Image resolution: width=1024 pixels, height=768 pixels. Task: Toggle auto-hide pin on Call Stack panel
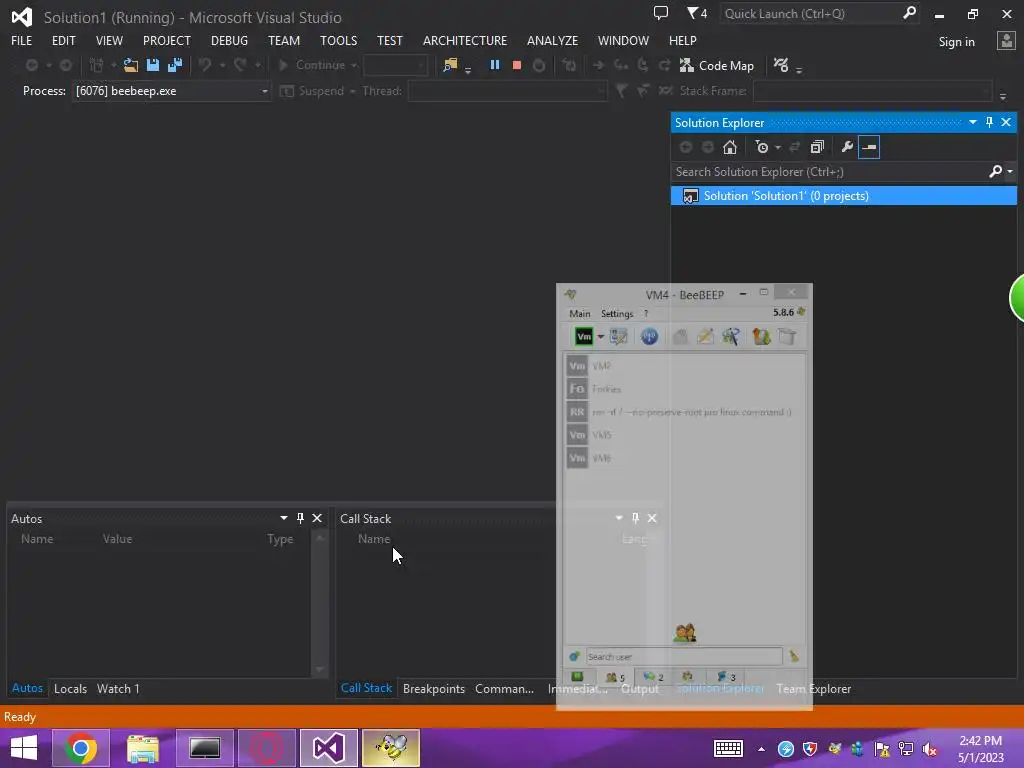tap(635, 518)
